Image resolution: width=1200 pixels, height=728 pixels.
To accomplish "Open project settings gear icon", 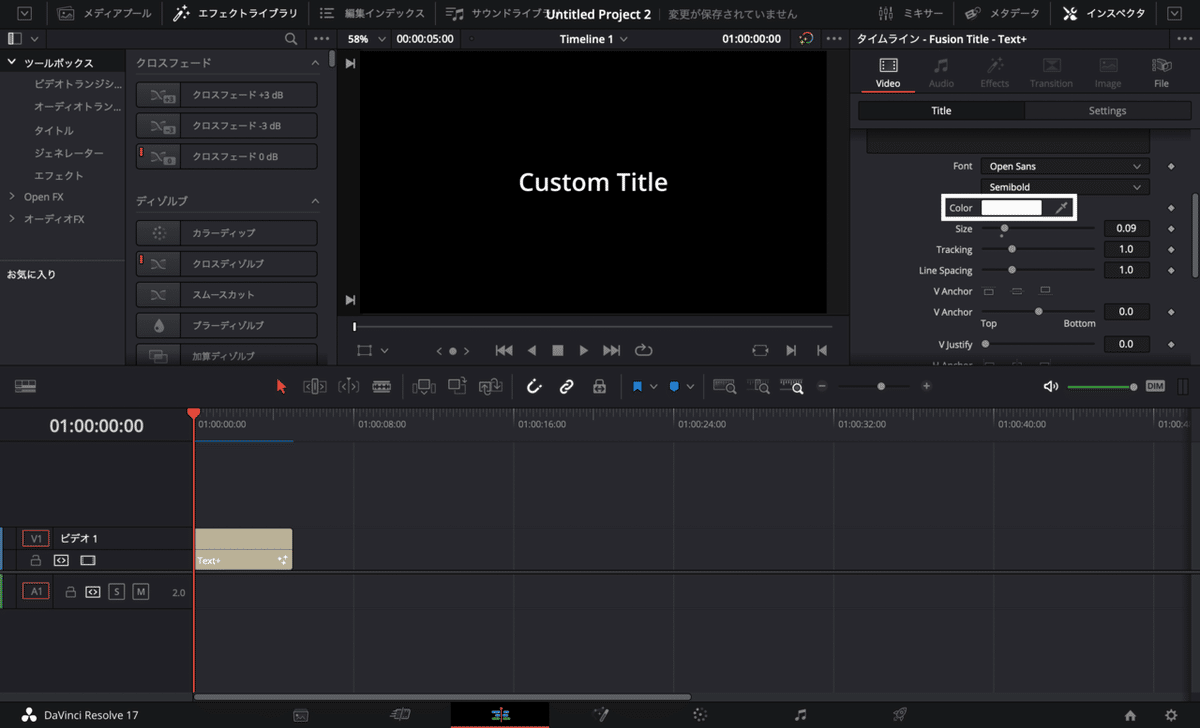I will click(1171, 715).
